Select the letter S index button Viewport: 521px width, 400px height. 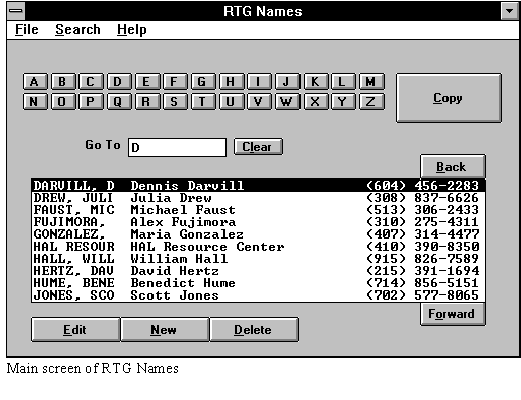pos(175,102)
